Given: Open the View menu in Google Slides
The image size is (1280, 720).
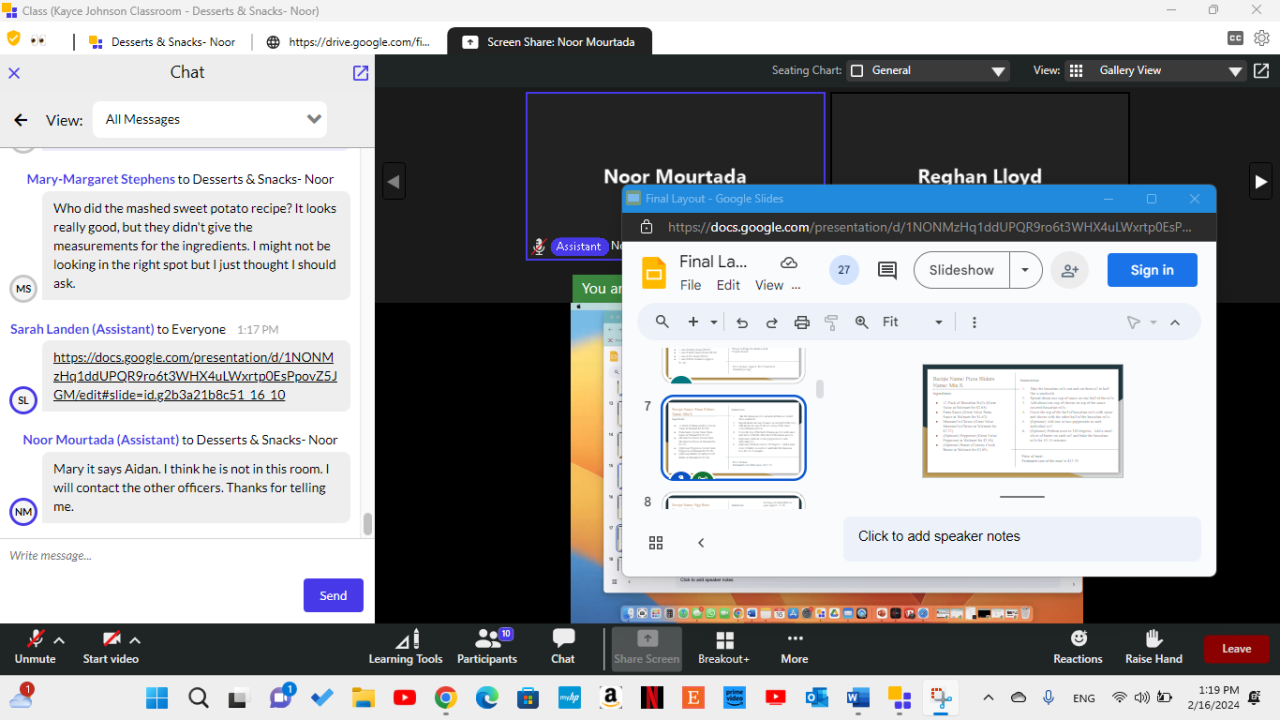Looking at the screenshot, I should click(769, 285).
